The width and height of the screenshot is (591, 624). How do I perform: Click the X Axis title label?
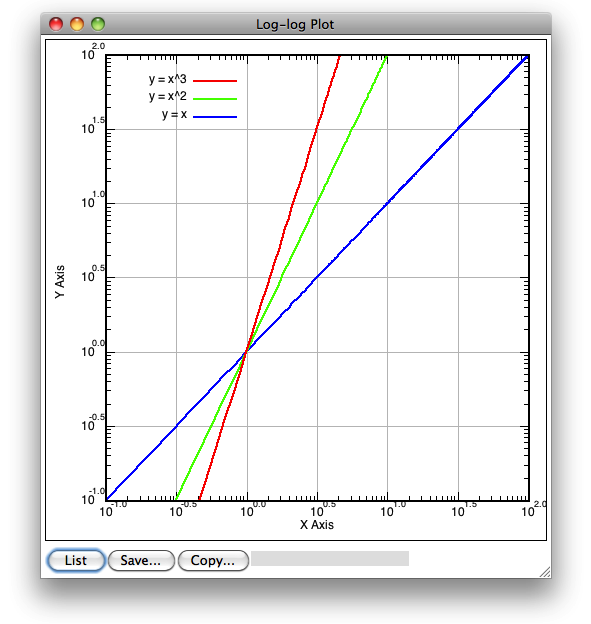pyautogui.click(x=317, y=525)
